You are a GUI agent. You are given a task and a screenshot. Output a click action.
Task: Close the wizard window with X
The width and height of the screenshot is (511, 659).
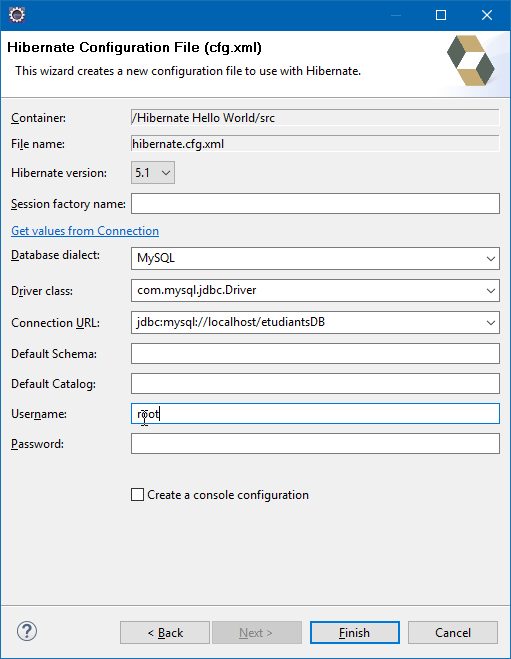click(x=487, y=15)
